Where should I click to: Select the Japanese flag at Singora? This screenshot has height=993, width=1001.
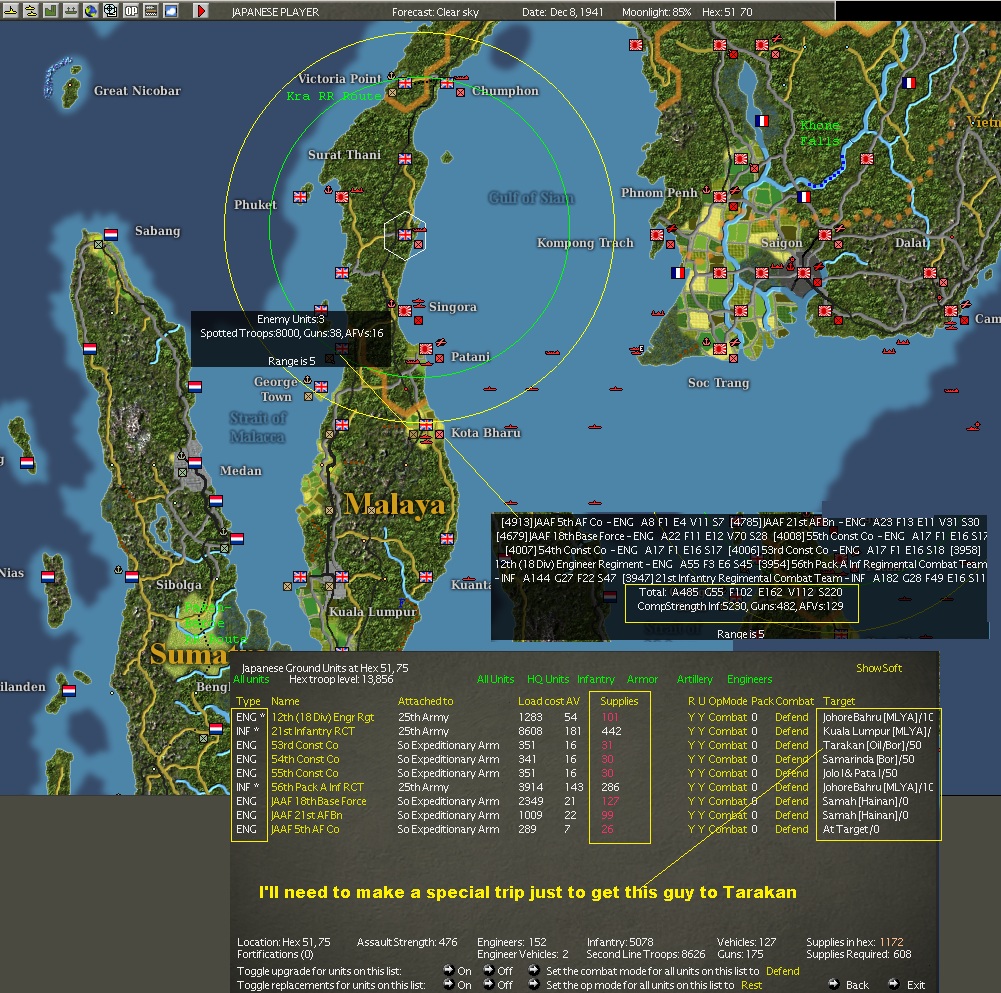tap(405, 311)
